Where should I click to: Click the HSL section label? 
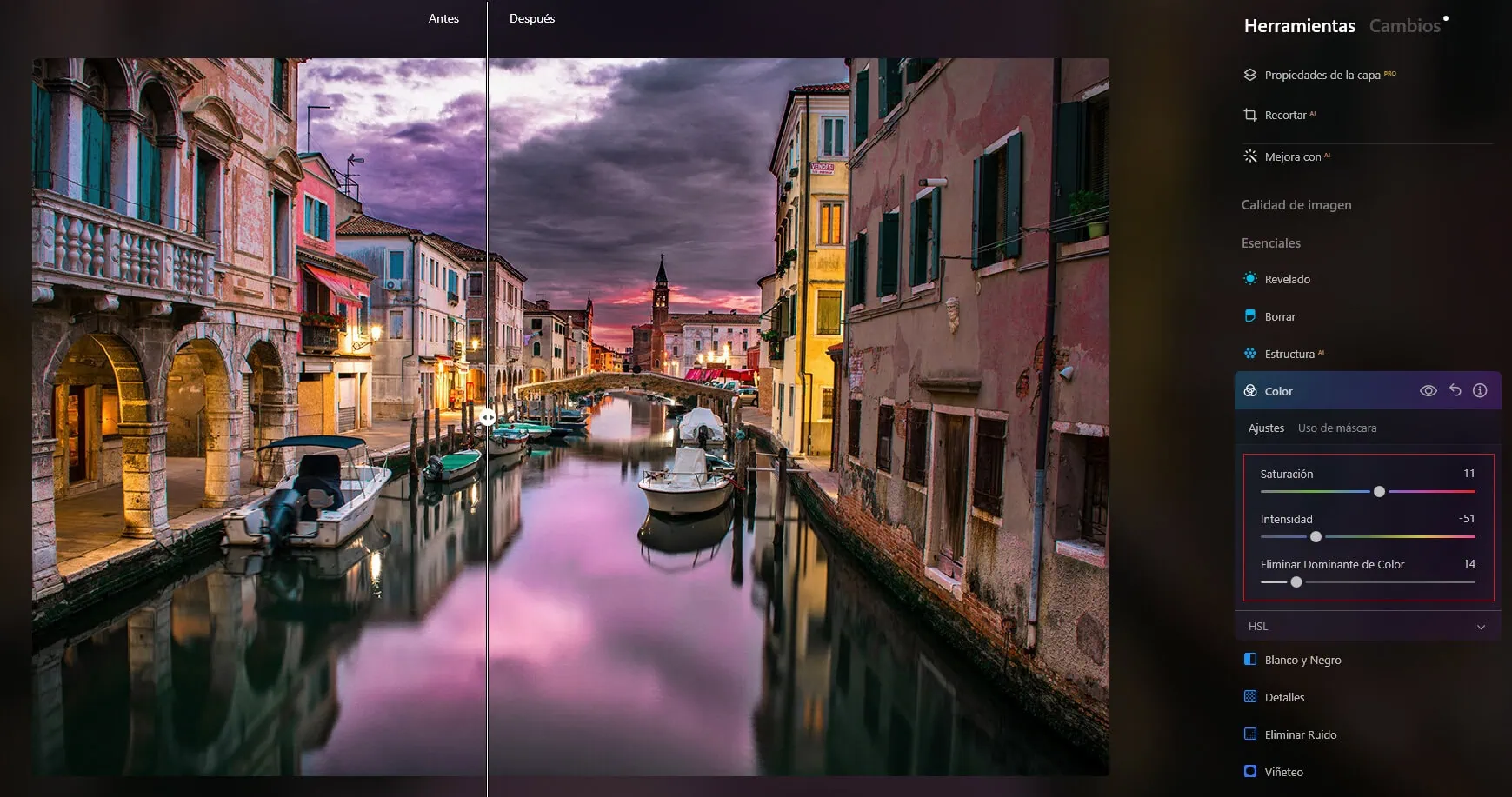[x=1258, y=626]
